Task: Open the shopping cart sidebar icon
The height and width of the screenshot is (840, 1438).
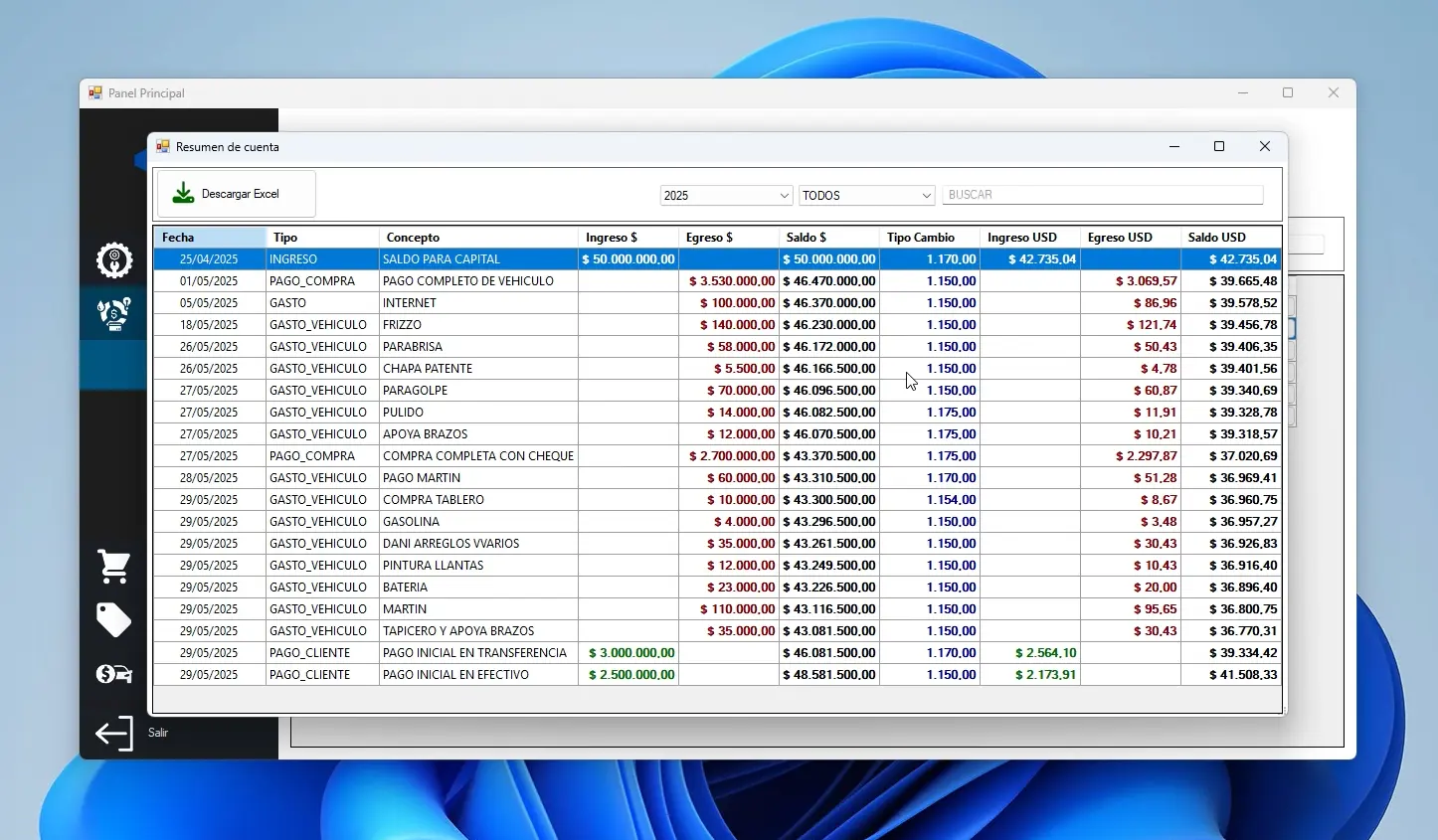Action: [114, 566]
